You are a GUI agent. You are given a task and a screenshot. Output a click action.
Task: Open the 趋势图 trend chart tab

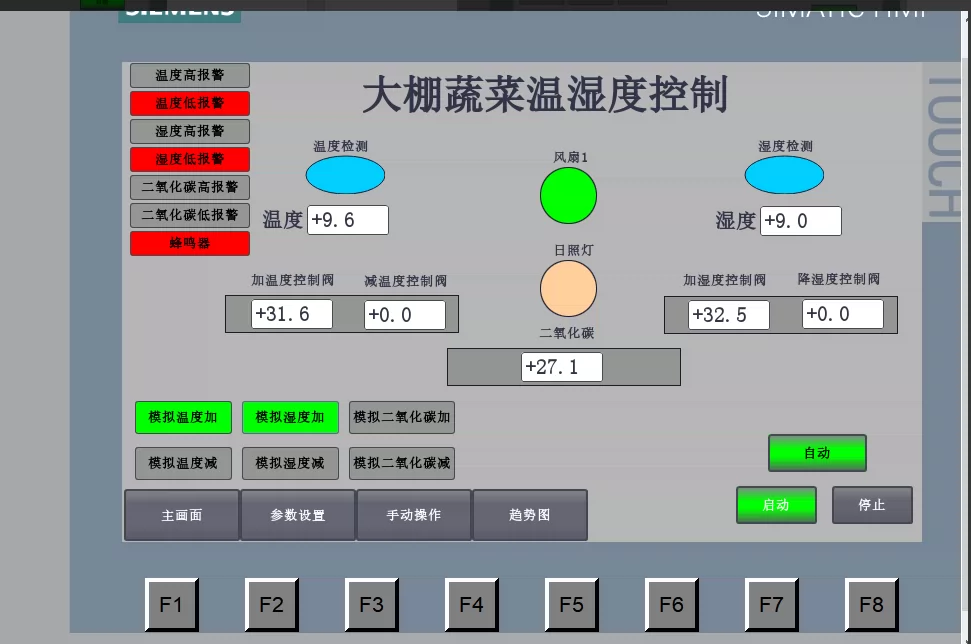point(530,515)
